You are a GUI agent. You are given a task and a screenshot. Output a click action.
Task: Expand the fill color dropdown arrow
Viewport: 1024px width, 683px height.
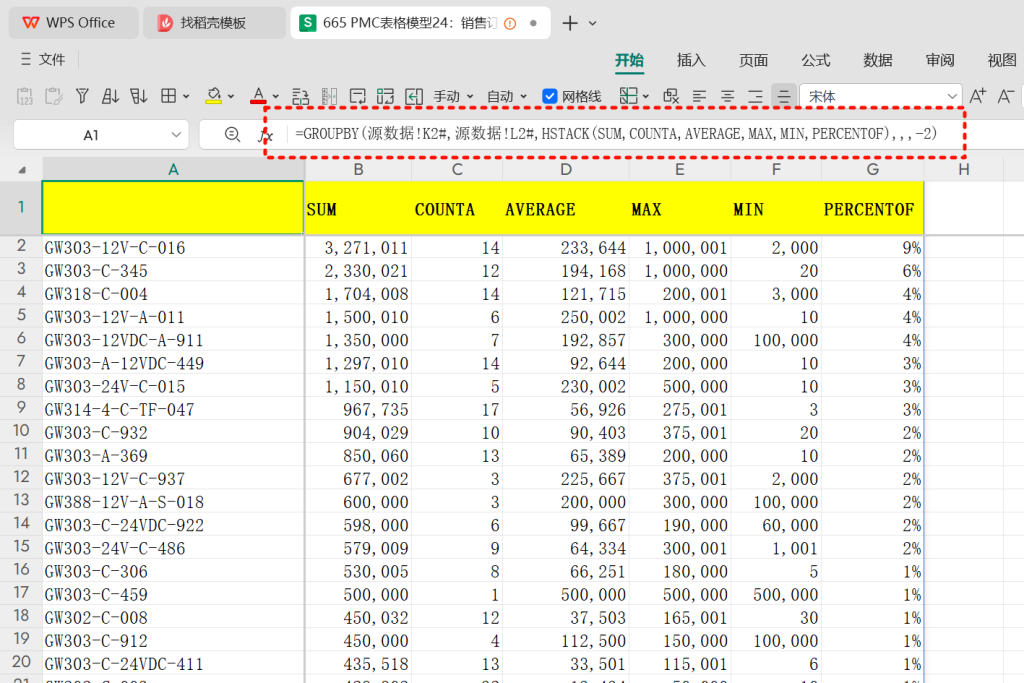click(x=231, y=97)
